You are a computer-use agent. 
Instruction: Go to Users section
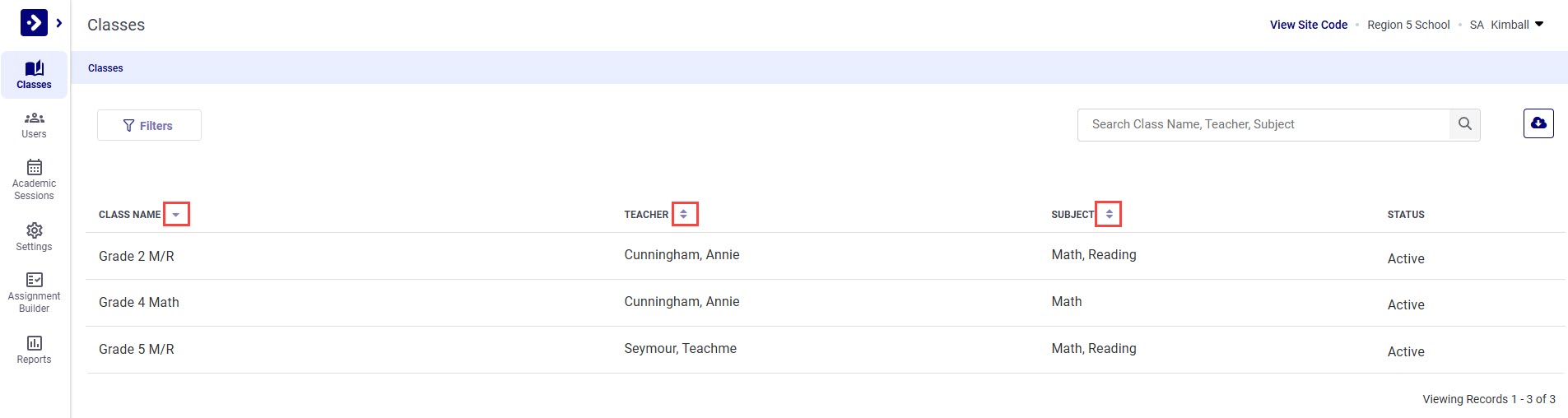click(34, 124)
